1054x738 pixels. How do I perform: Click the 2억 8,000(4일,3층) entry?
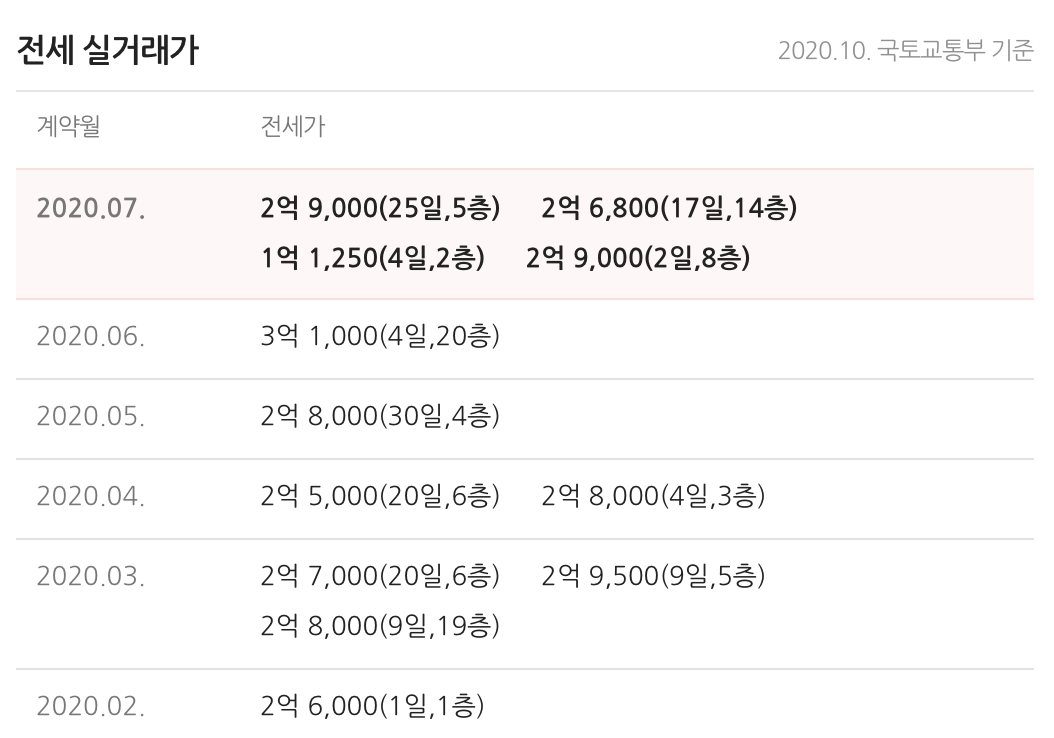tap(653, 497)
